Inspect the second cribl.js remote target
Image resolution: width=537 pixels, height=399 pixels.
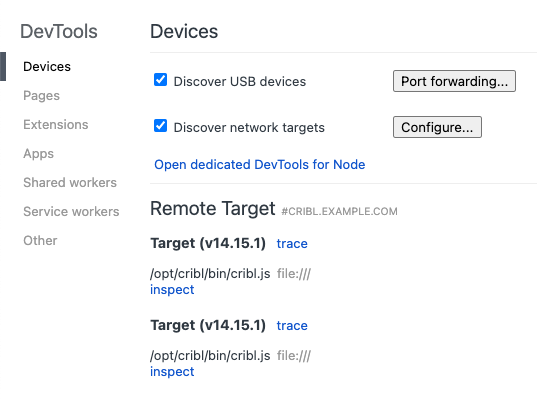(172, 372)
